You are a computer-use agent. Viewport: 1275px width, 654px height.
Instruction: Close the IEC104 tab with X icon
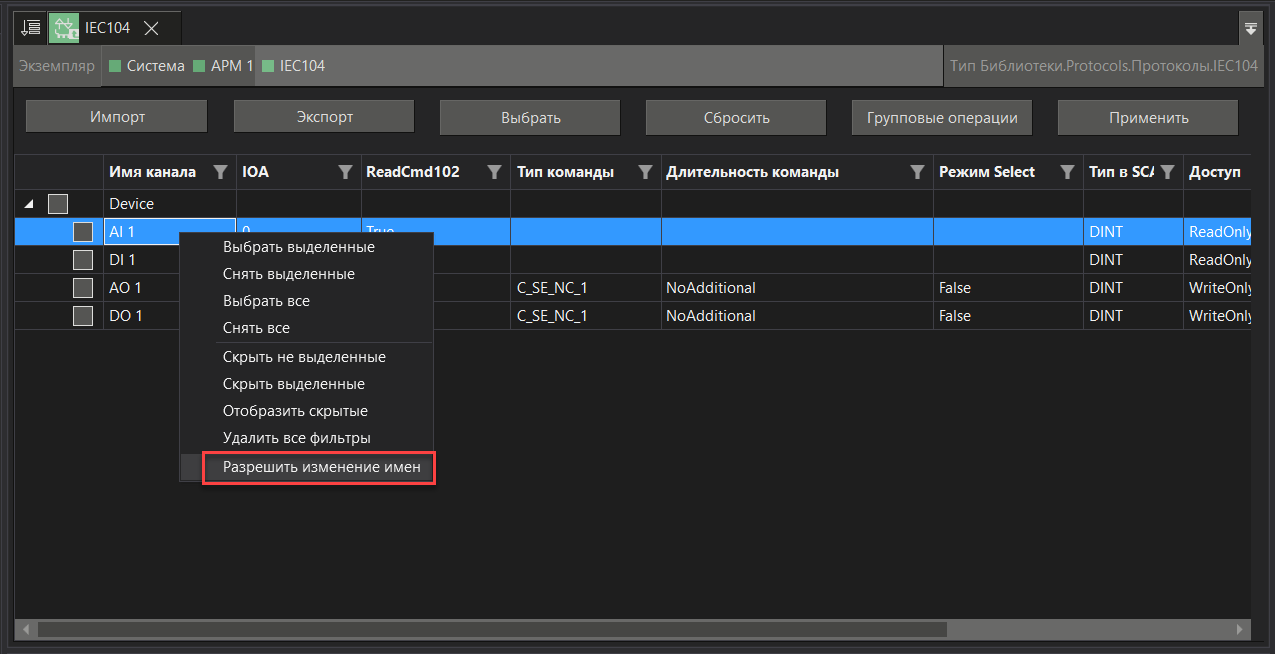coord(152,28)
